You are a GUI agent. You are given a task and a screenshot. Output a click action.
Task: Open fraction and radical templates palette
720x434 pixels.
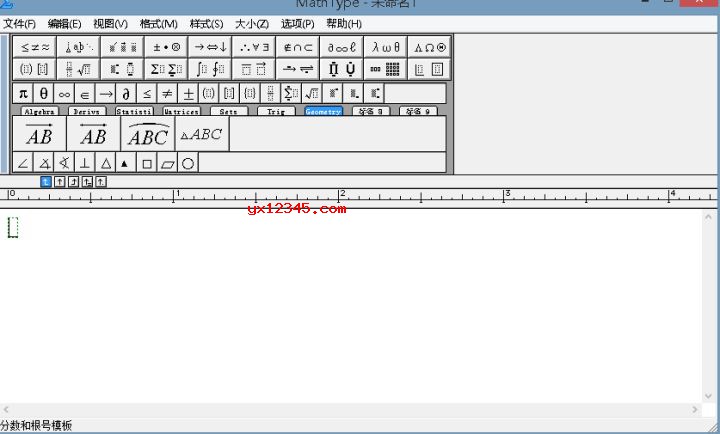coord(79,69)
